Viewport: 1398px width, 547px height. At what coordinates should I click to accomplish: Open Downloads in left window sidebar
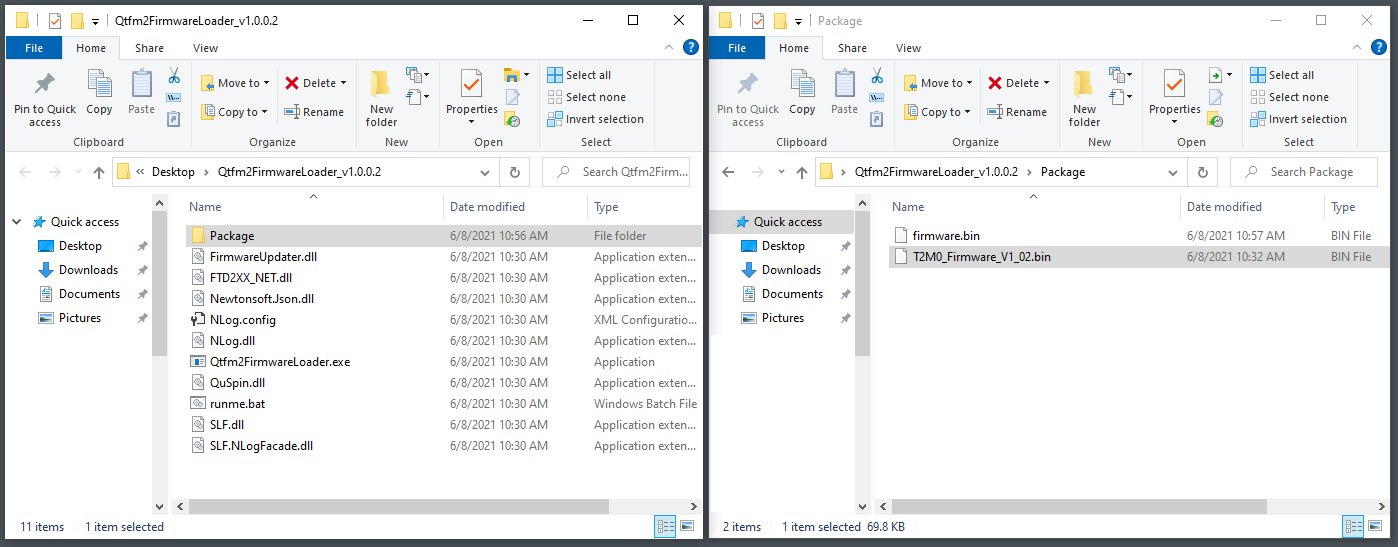(x=88, y=270)
